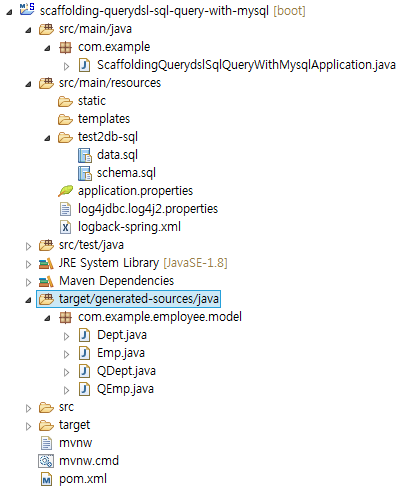This screenshot has height=488, width=405.
Task: Select the pom.xml file name
Action: pos(83,479)
